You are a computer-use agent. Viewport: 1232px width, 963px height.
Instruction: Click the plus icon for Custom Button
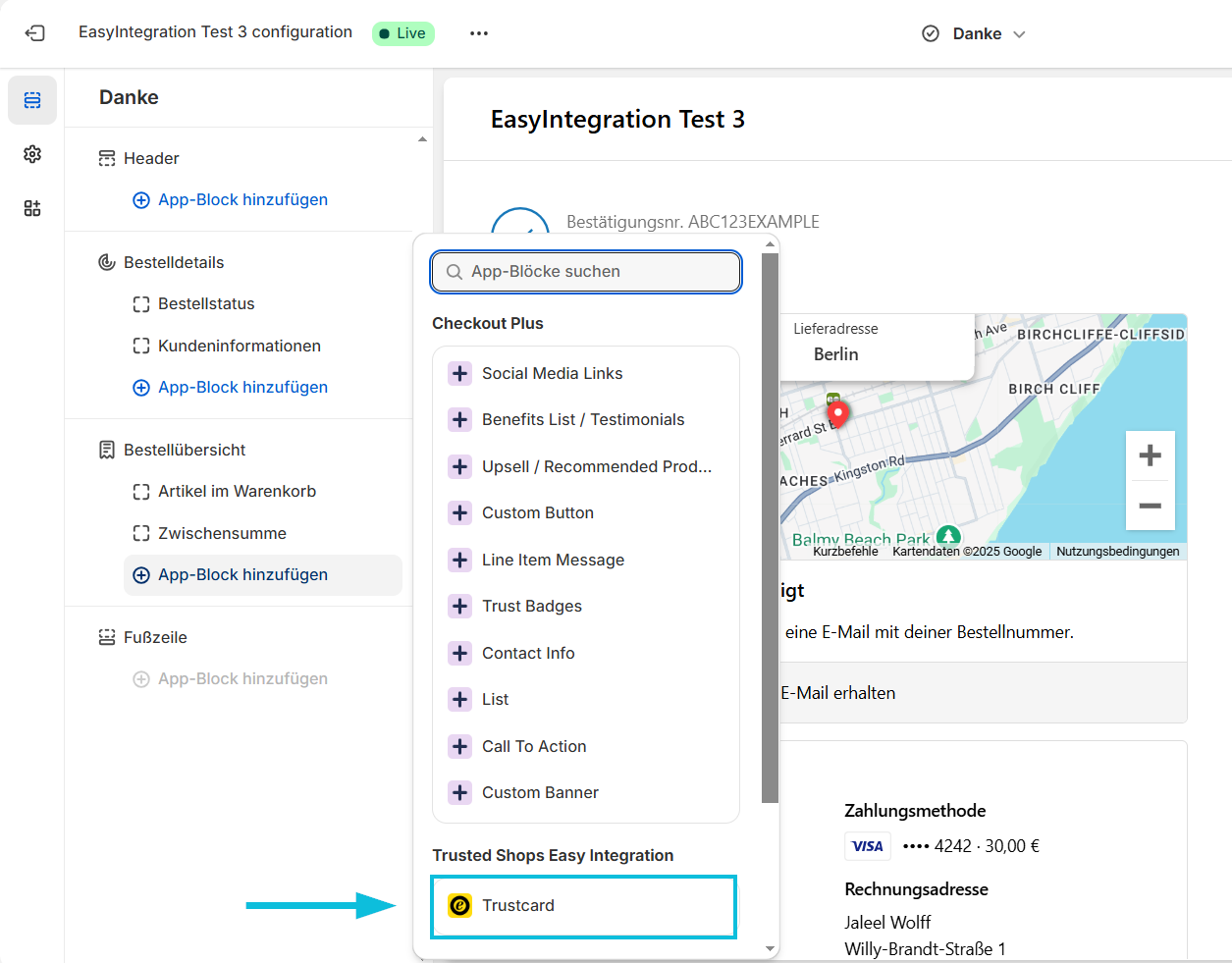point(459,512)
